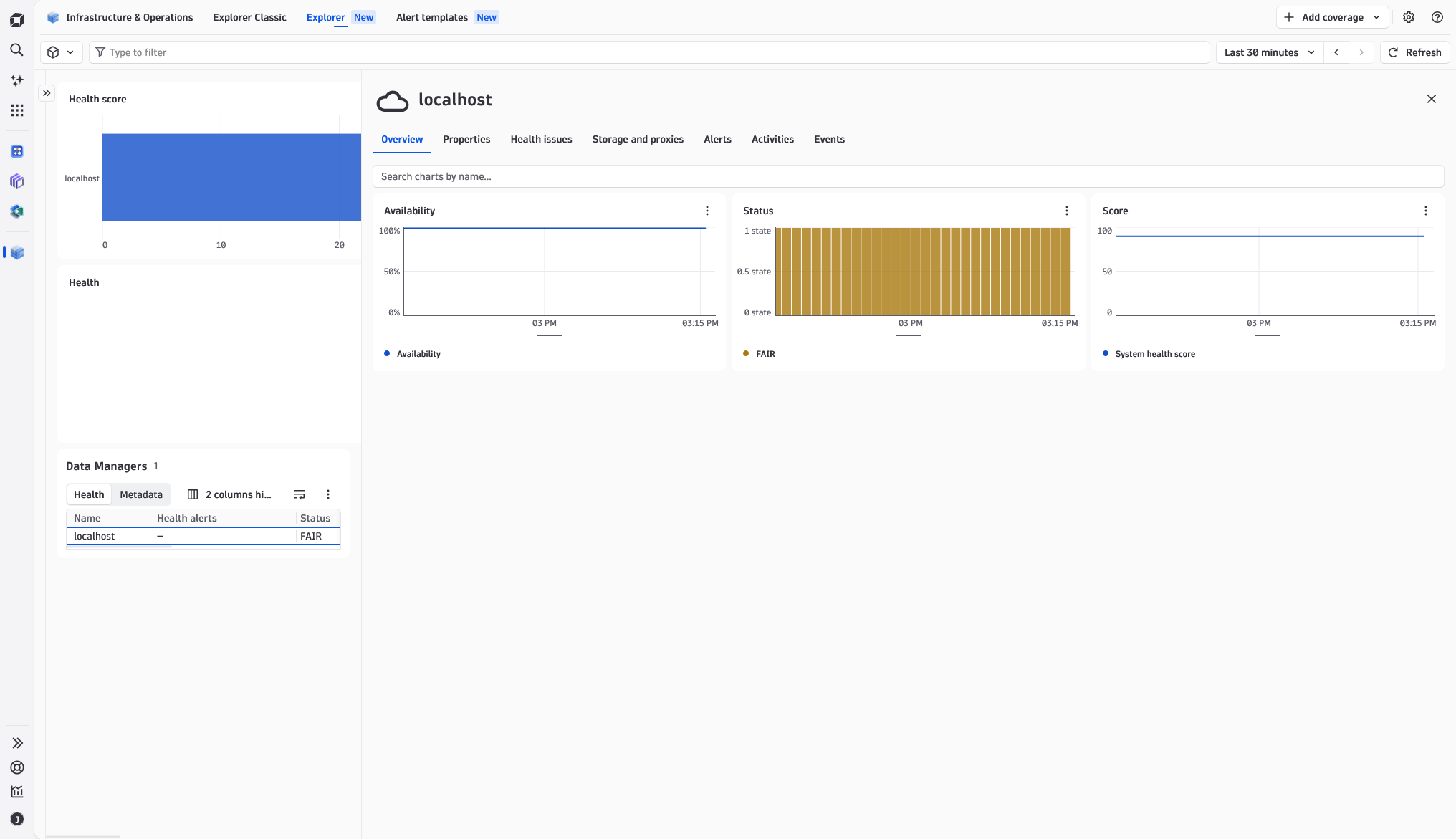Click the localhost cloud icon

(393, 101)
